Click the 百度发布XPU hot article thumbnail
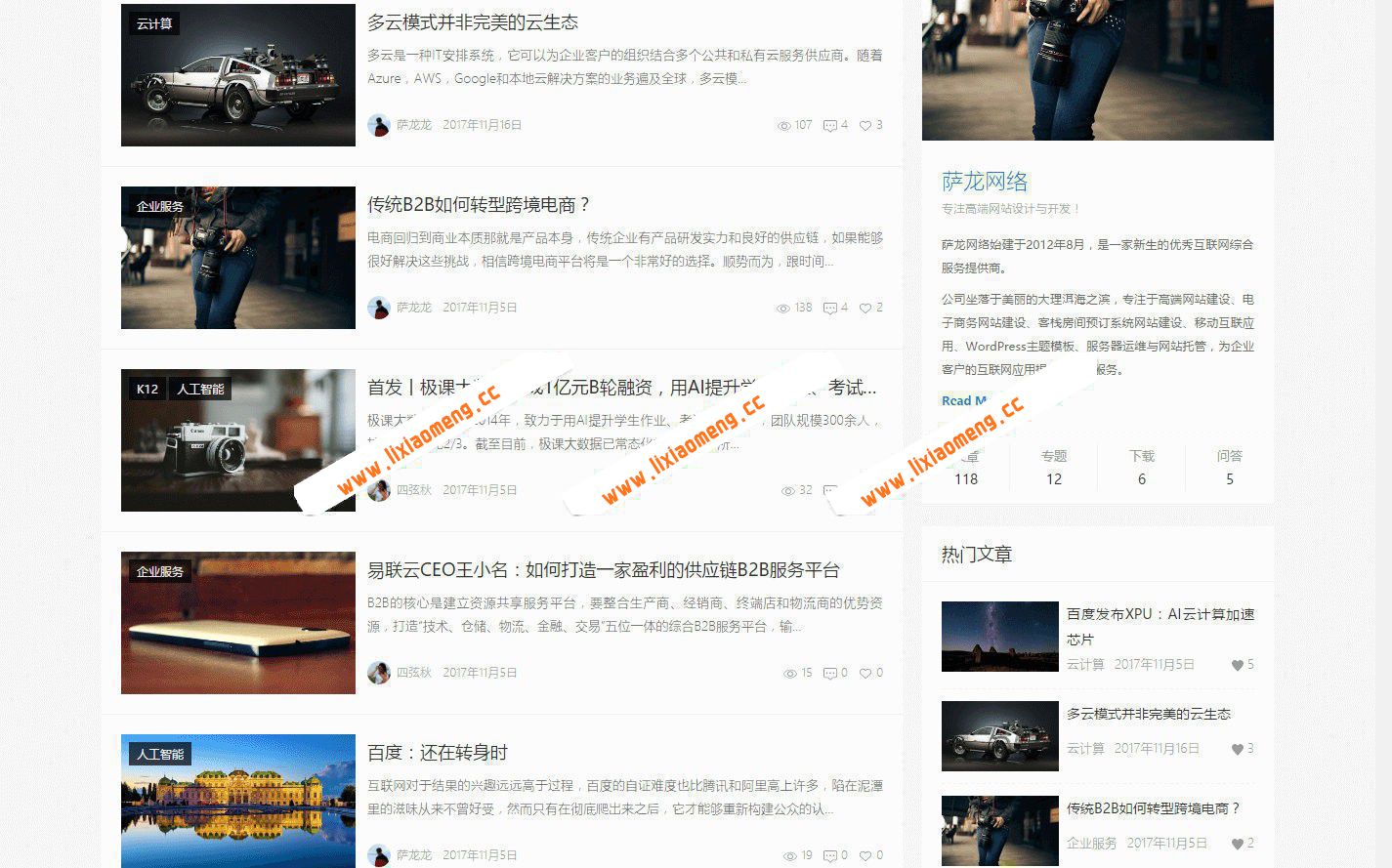1392x868 pixels. tap(999, 637)
